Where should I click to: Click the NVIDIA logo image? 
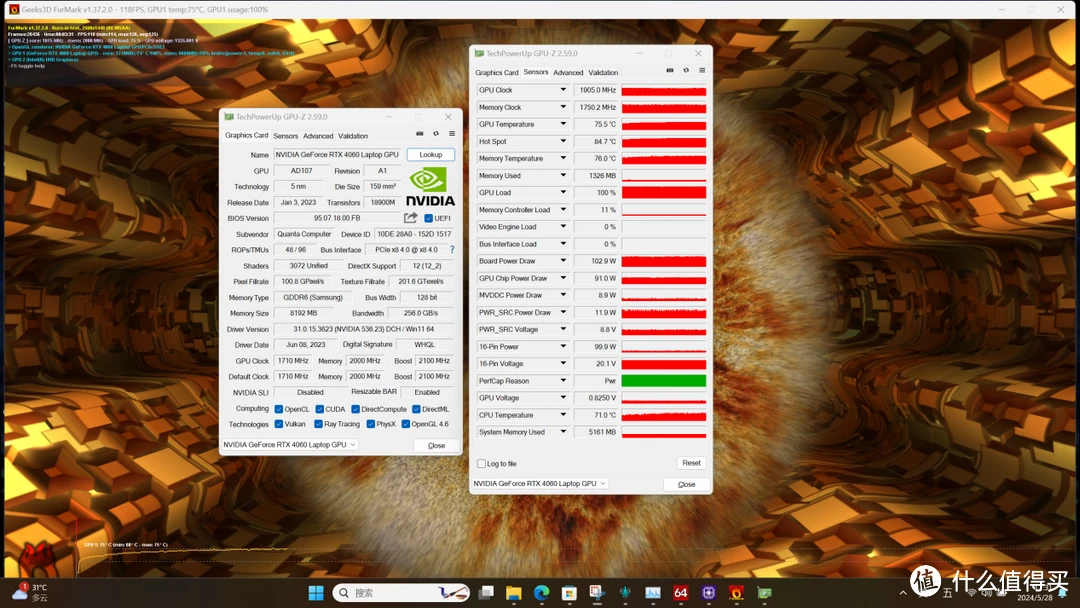click(x=430, y=187)
